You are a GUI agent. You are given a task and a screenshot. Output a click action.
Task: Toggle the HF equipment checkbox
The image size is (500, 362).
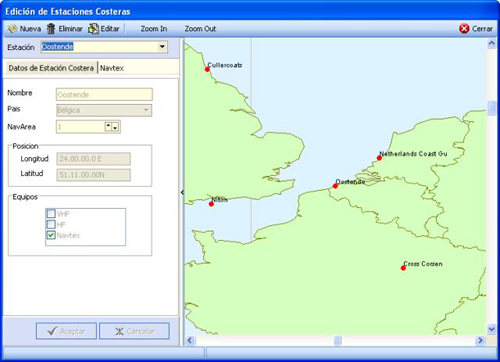point(51,224)
